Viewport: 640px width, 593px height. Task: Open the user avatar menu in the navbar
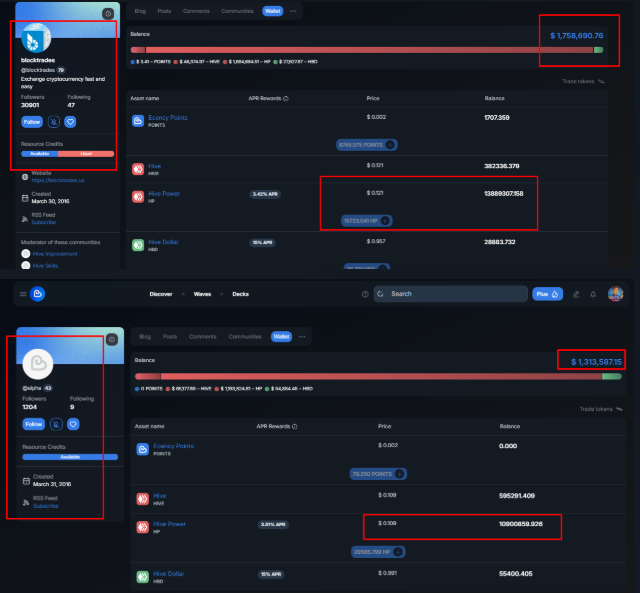click(x=616, y=294)
